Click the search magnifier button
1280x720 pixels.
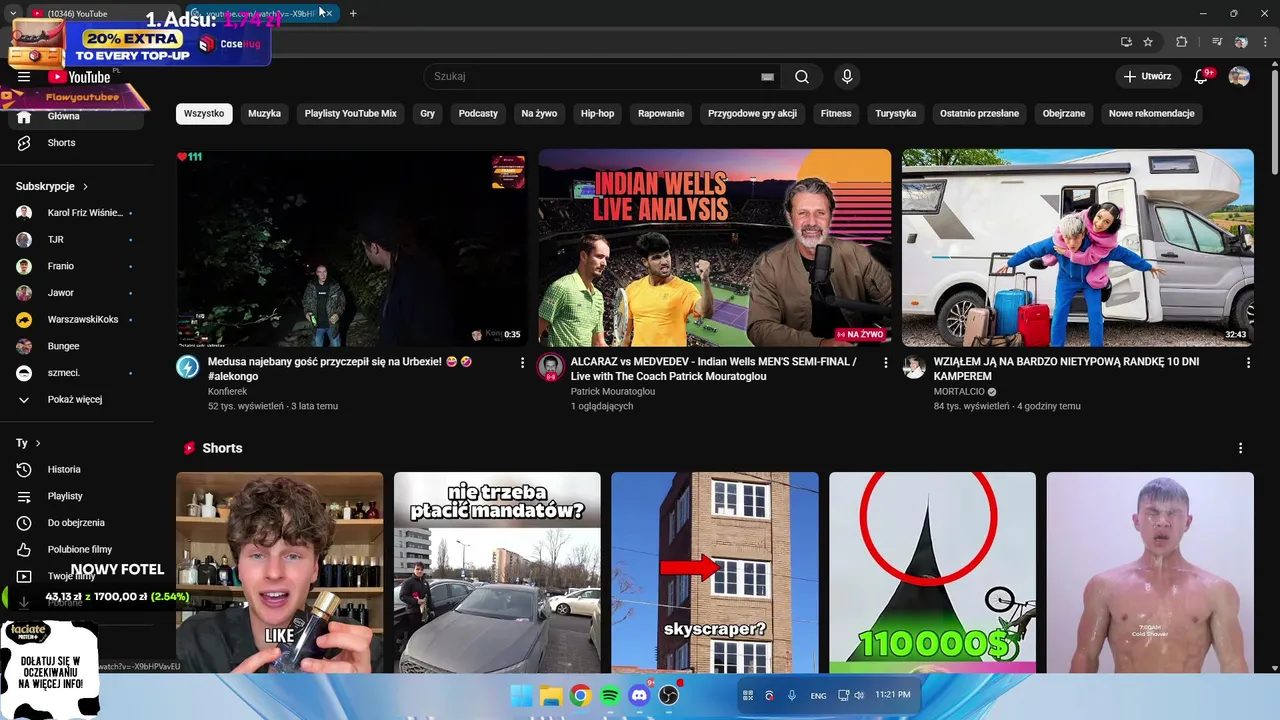802,77
